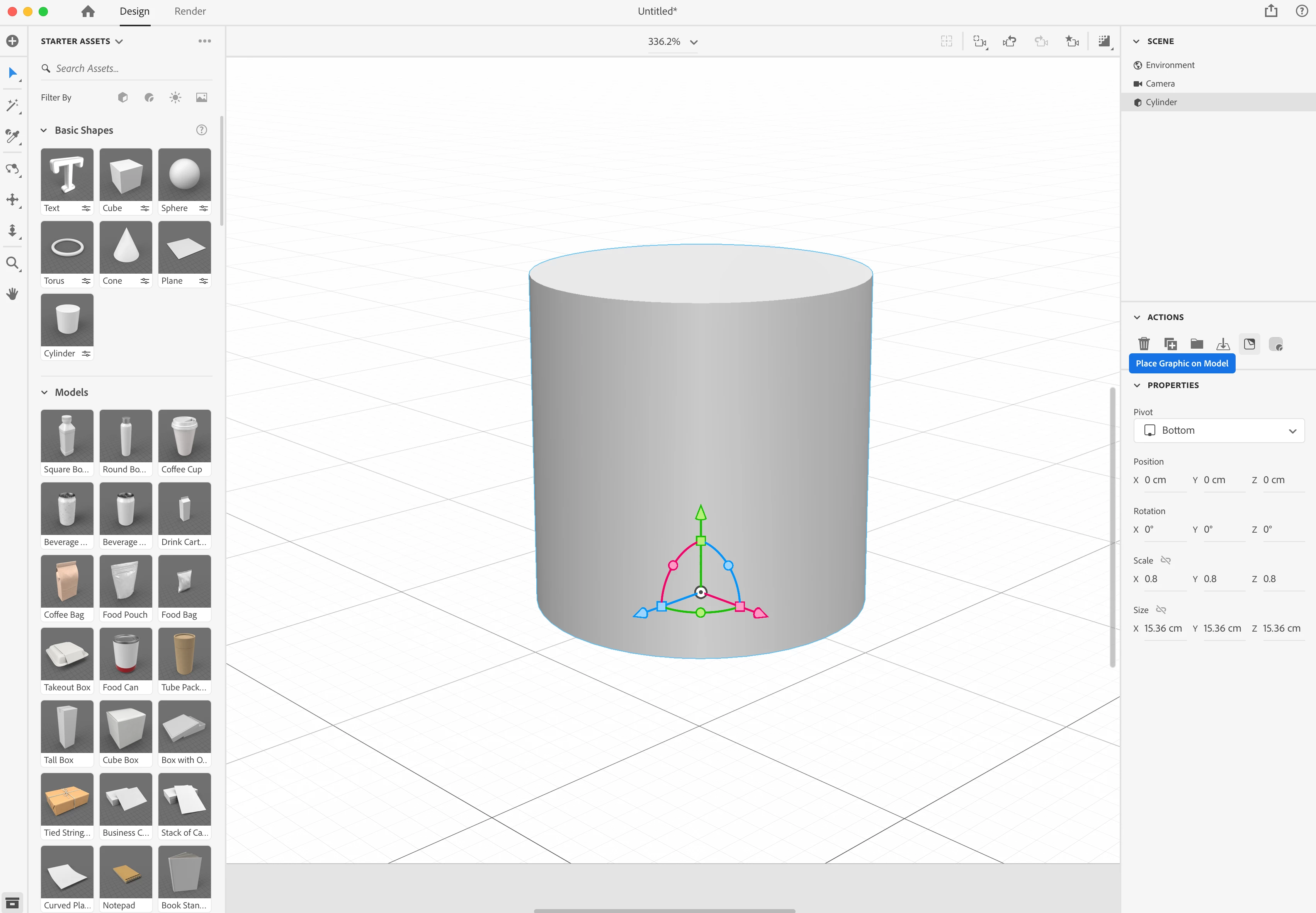Select the Magic Wand tool
Image resolution: width=1316 pixels, height=913 pixels.
click(12, 105)
